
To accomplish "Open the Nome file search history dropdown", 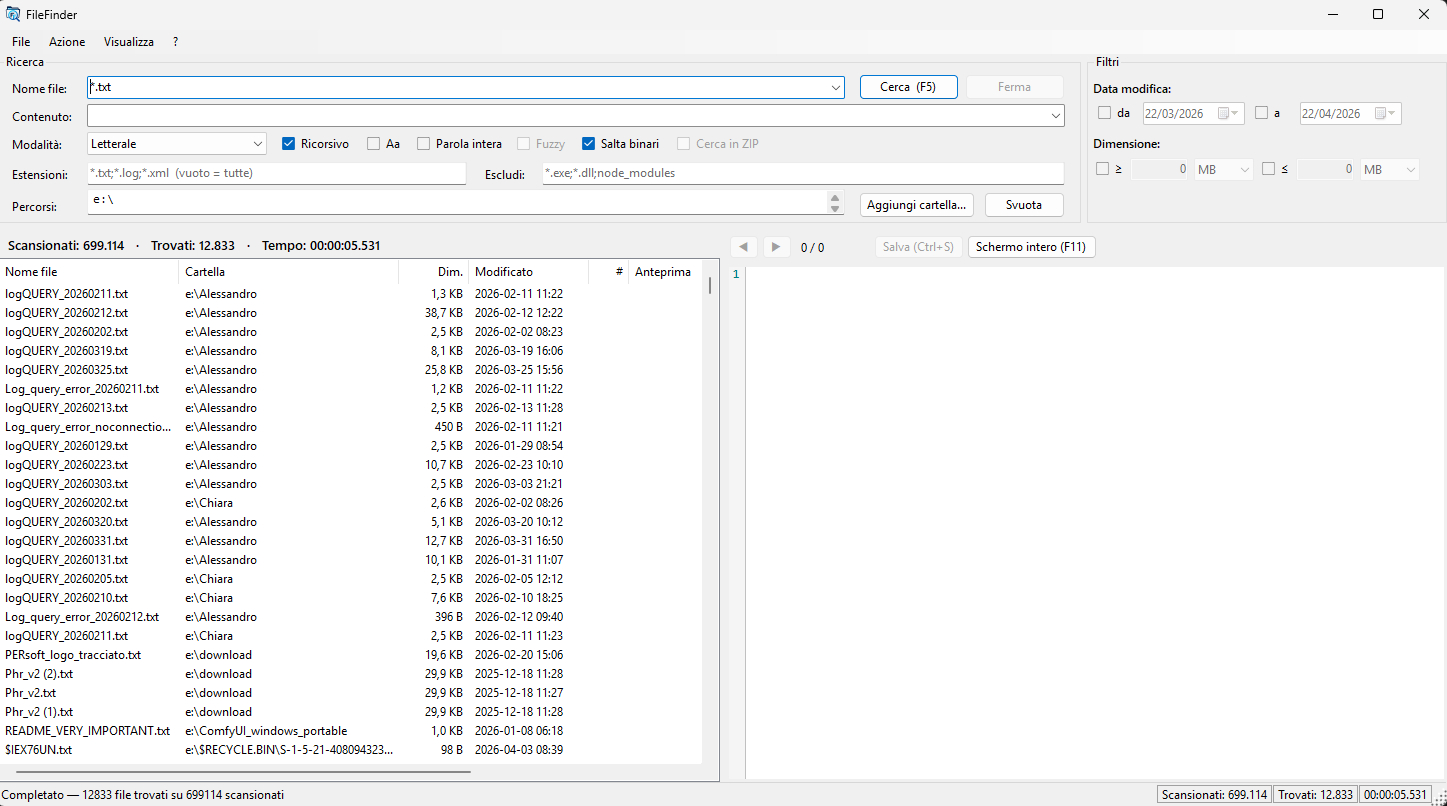I will [835, 87].
